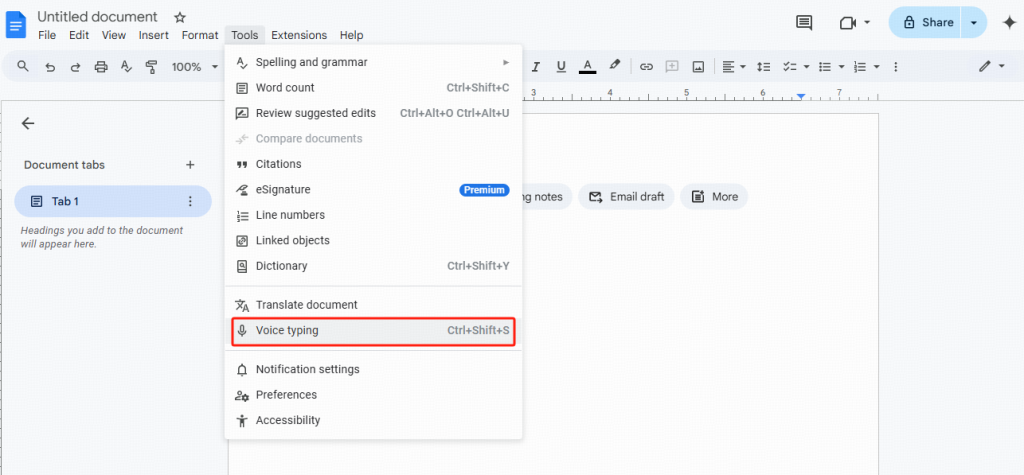Apply italic formatting

click(536, 67)
